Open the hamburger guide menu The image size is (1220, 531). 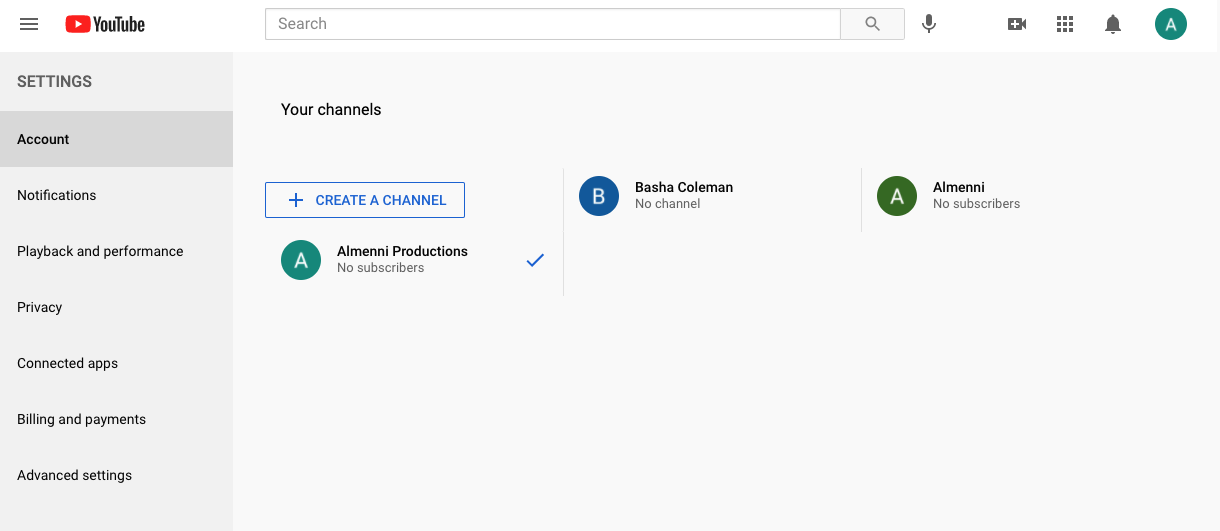click(29, 24)
